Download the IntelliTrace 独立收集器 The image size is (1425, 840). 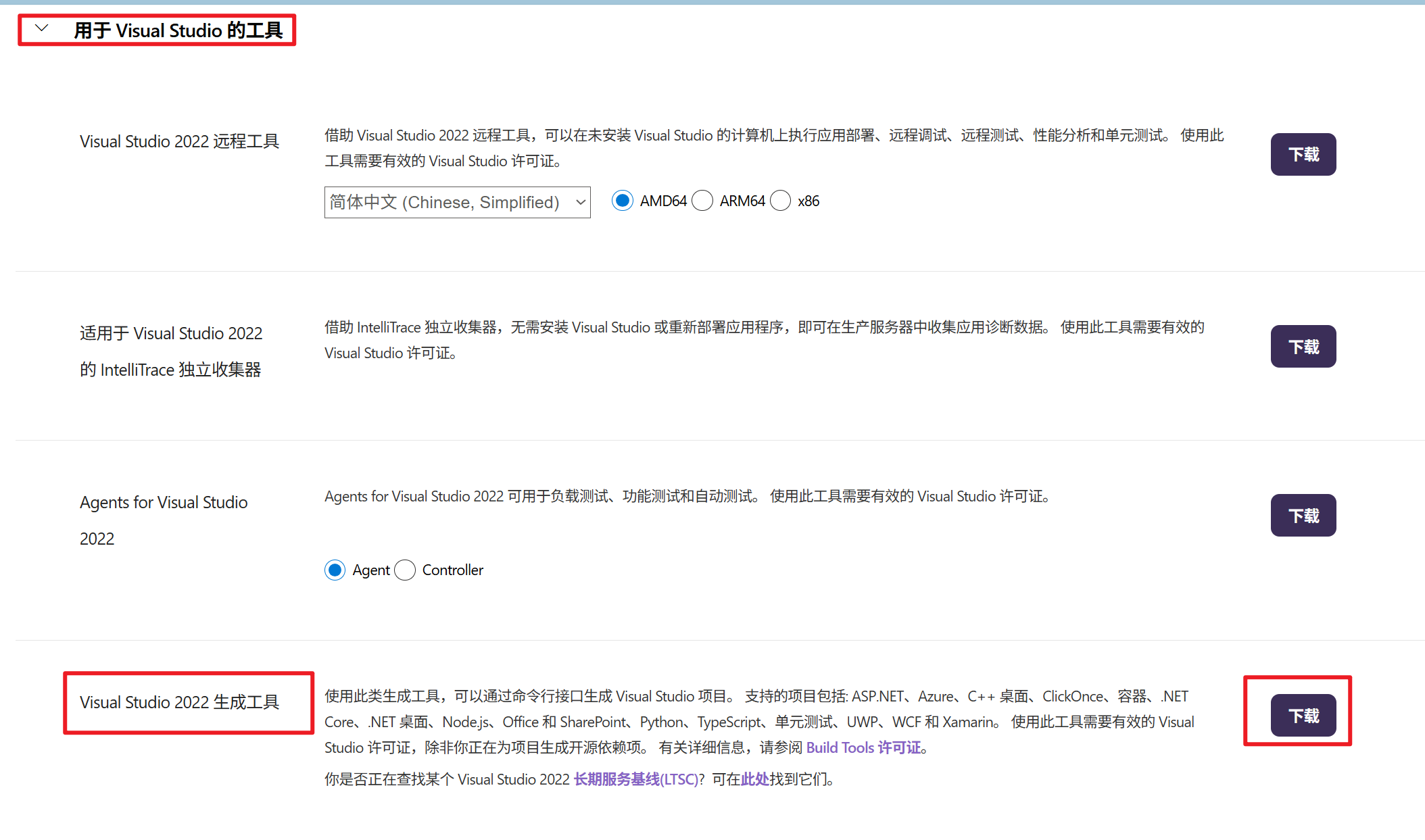coord(1303,346)
